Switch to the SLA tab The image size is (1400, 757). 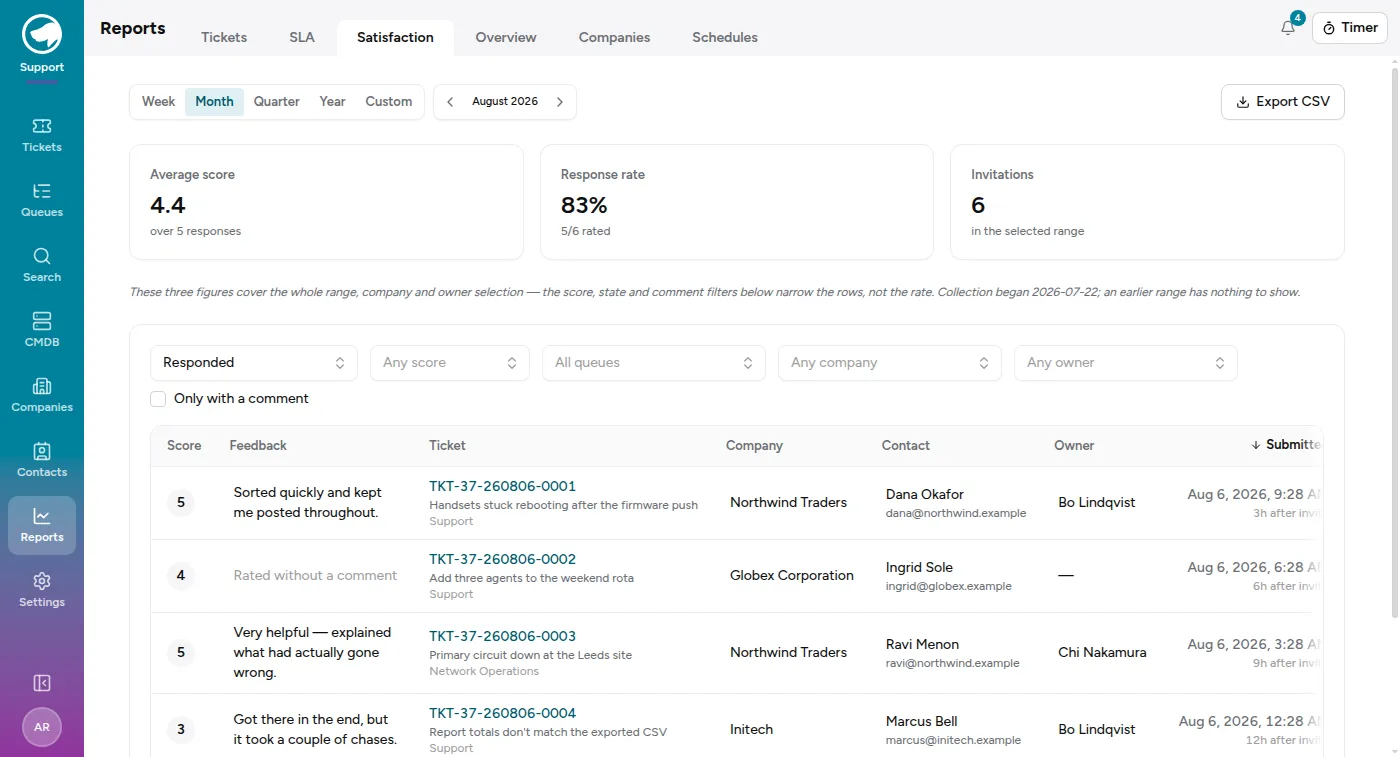(302, 38)
